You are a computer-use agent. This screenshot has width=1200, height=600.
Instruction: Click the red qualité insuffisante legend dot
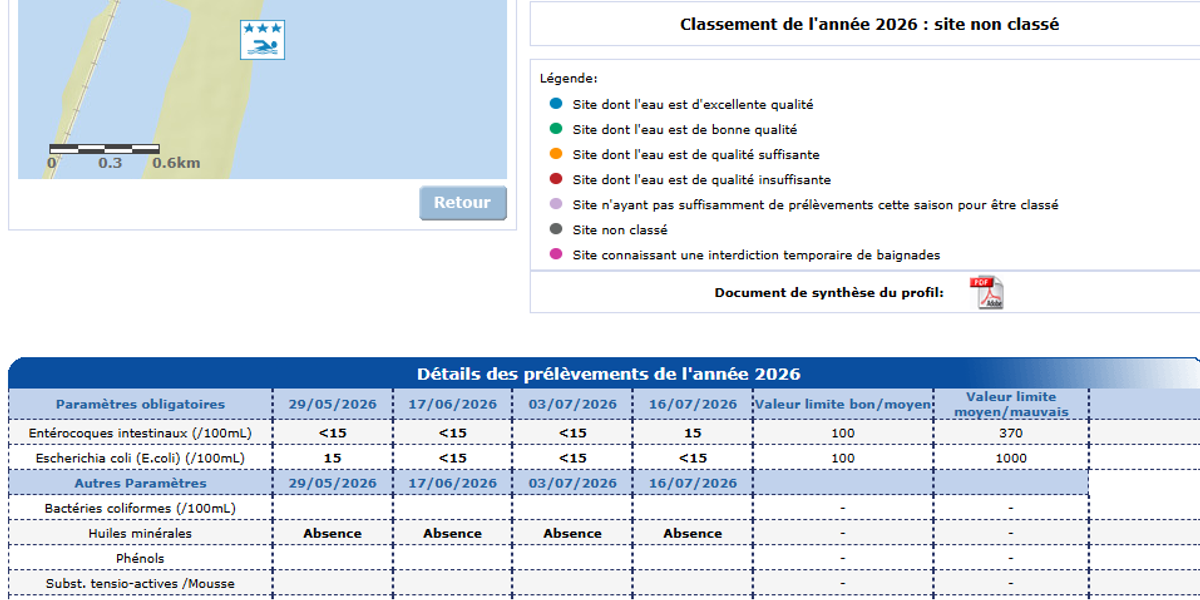coord(556,179)
